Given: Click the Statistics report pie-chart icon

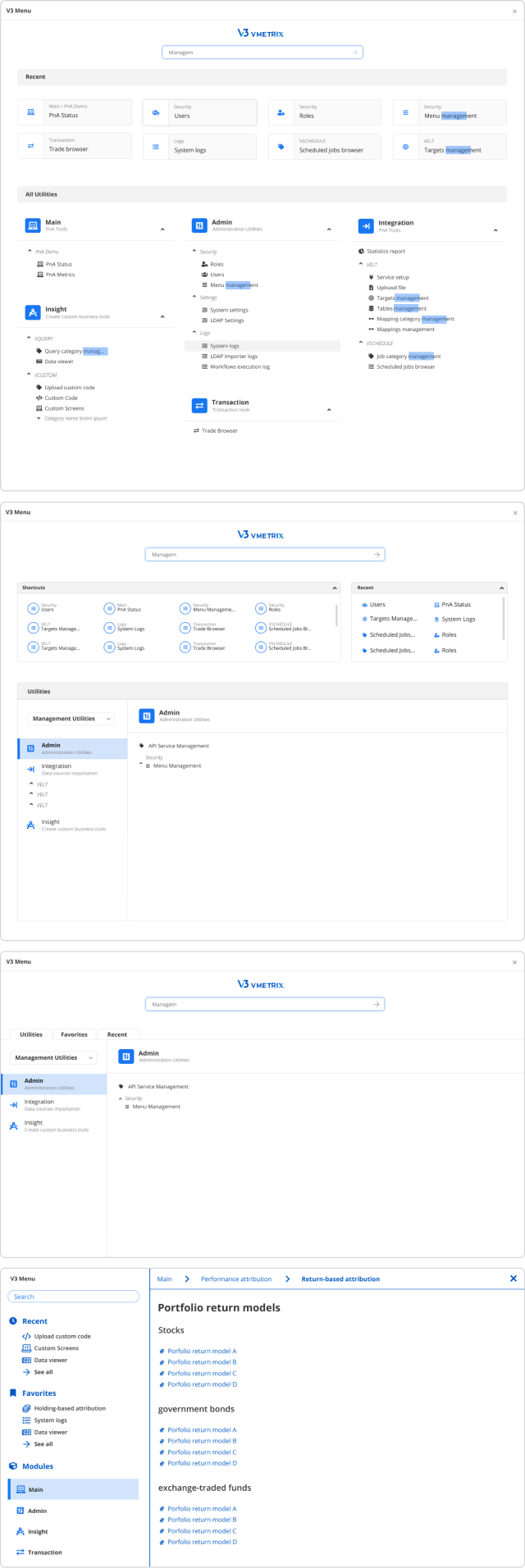Looking at the screenshot, I should (363, 251).
